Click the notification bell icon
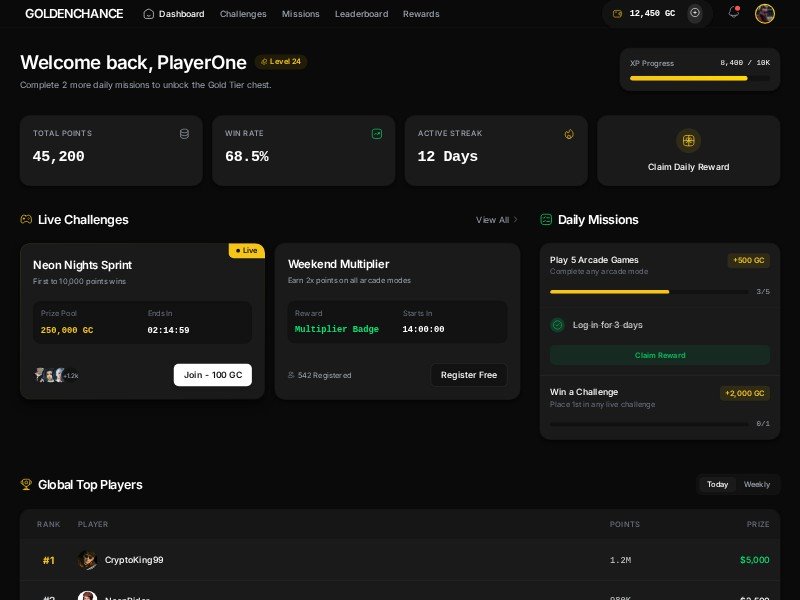800x600 pixels. [734, 13]
